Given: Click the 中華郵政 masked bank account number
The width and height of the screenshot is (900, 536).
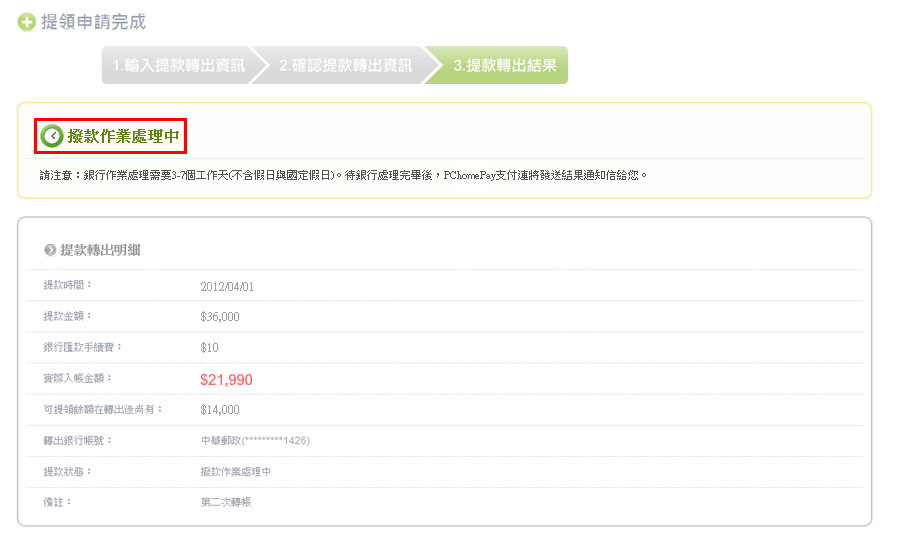Looking at the screenshot, I should coord(255,441).
